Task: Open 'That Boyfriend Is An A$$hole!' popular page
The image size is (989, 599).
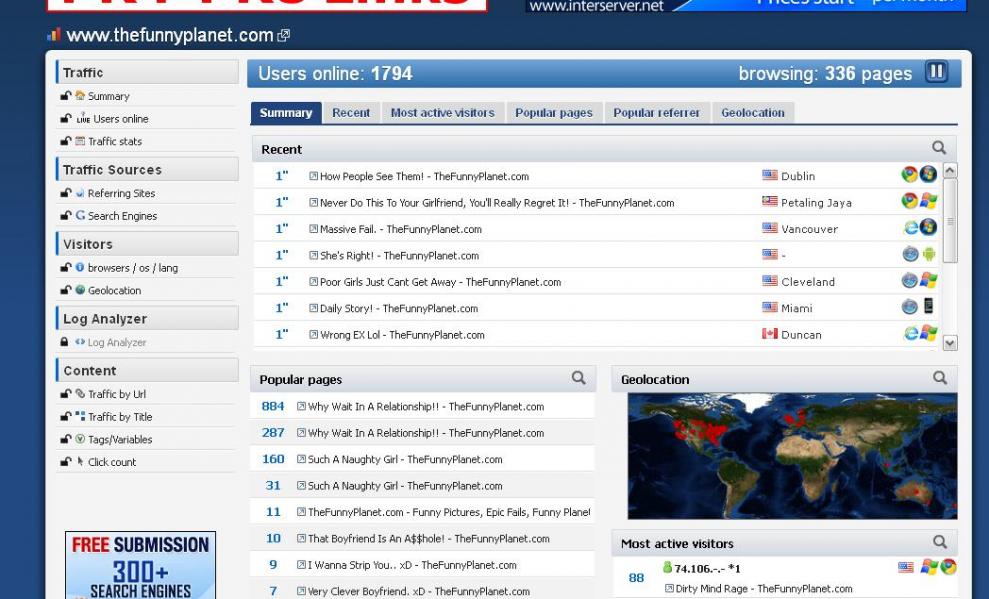Action: (428, 538)
